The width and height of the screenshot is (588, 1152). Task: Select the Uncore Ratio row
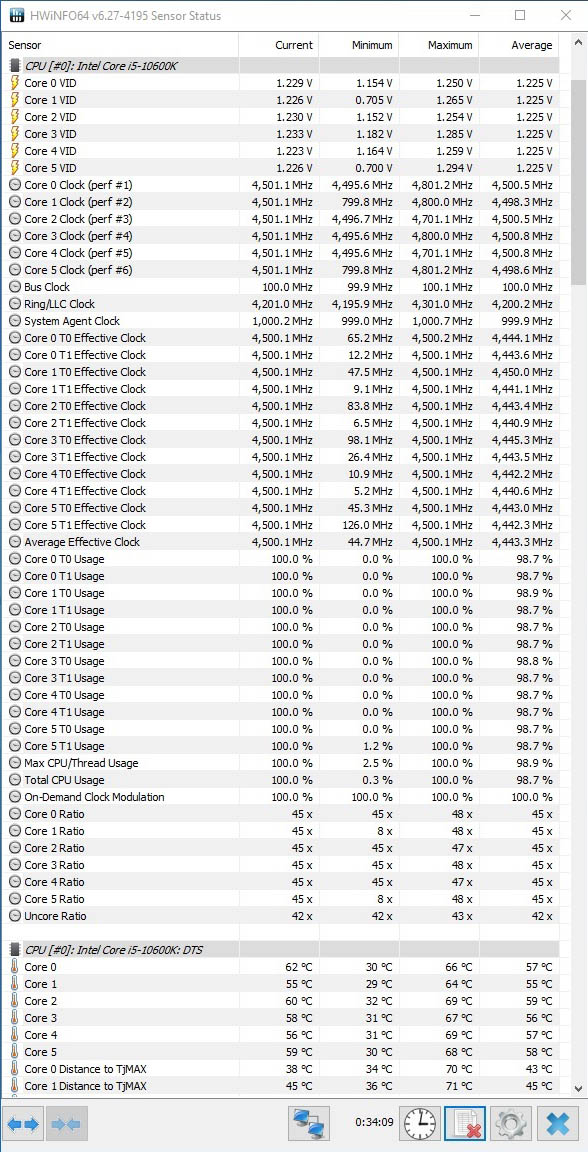(279, 915)
